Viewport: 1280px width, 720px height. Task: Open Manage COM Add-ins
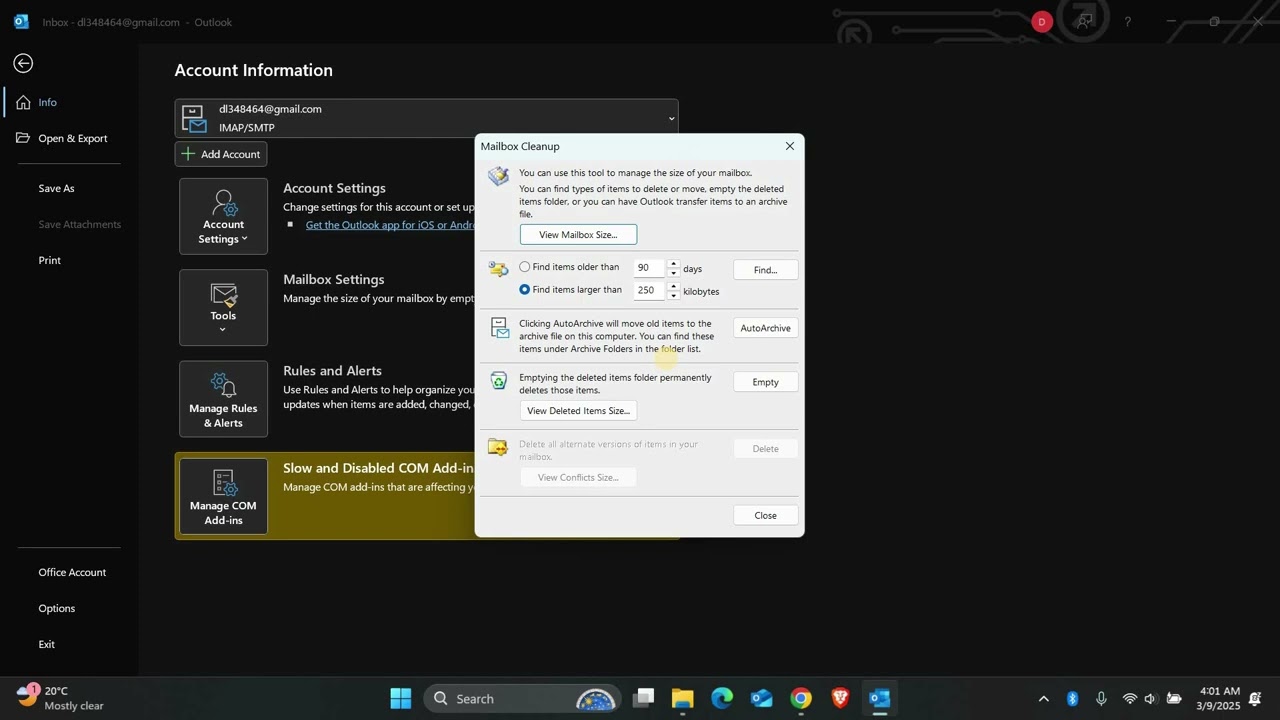(x=223, y=496)
